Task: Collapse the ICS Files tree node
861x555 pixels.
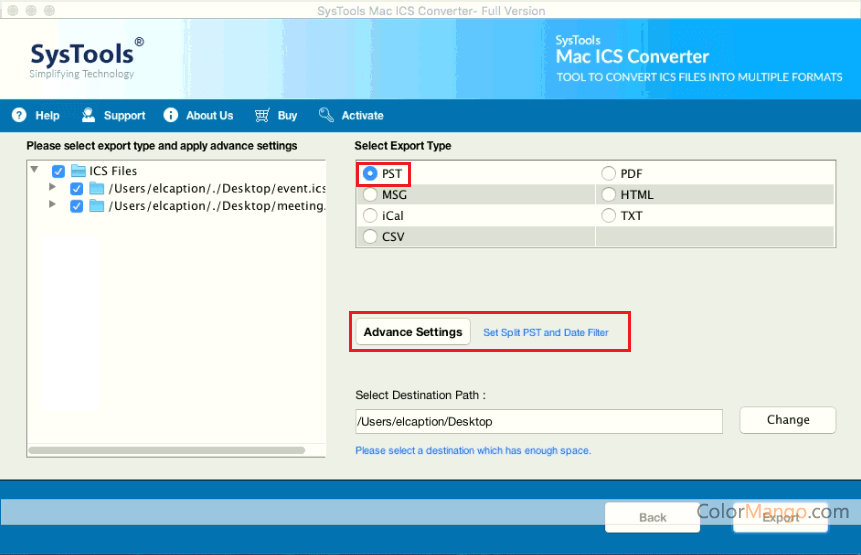Action: point(35,171)
